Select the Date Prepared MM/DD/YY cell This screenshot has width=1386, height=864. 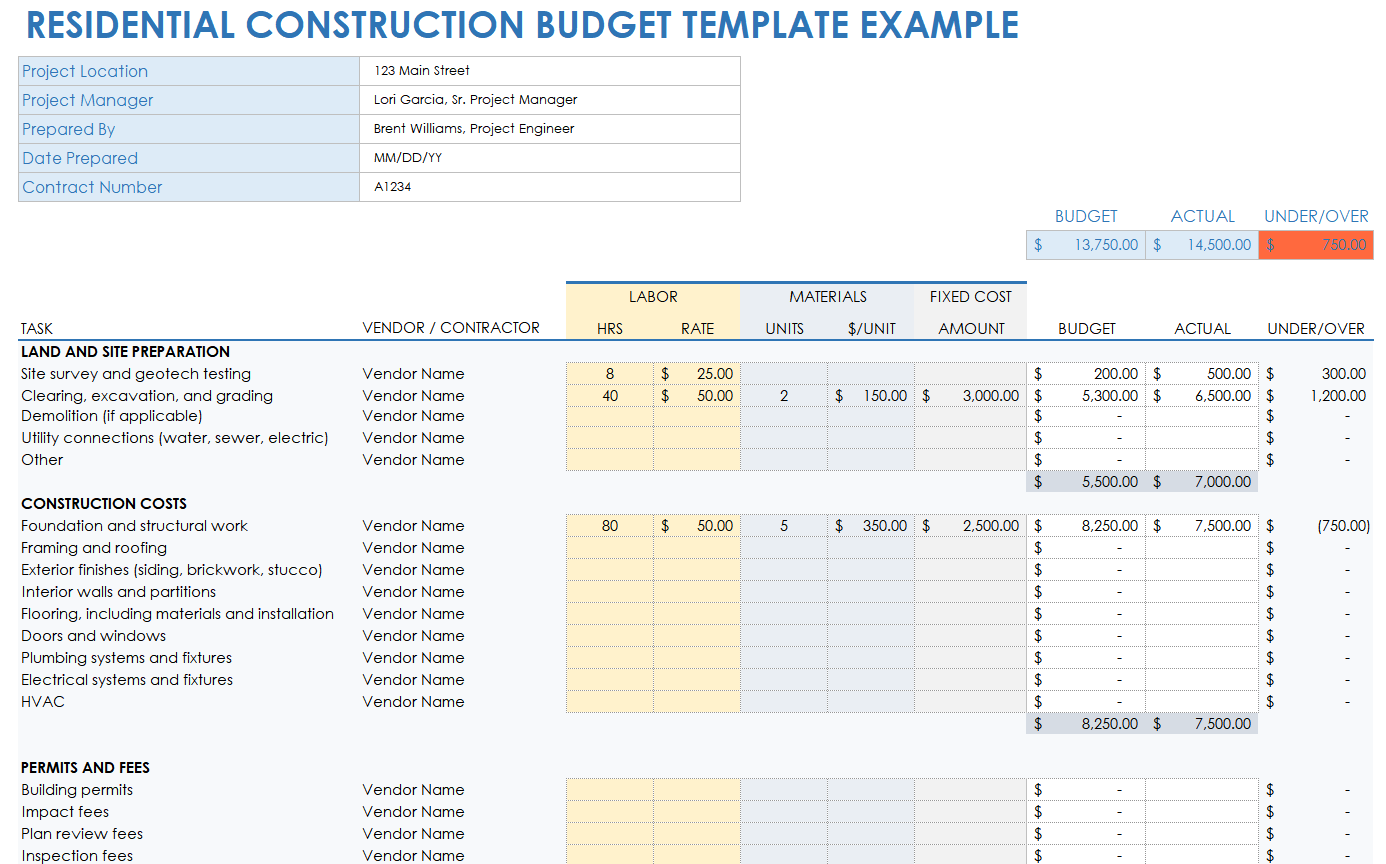[549, 158]
